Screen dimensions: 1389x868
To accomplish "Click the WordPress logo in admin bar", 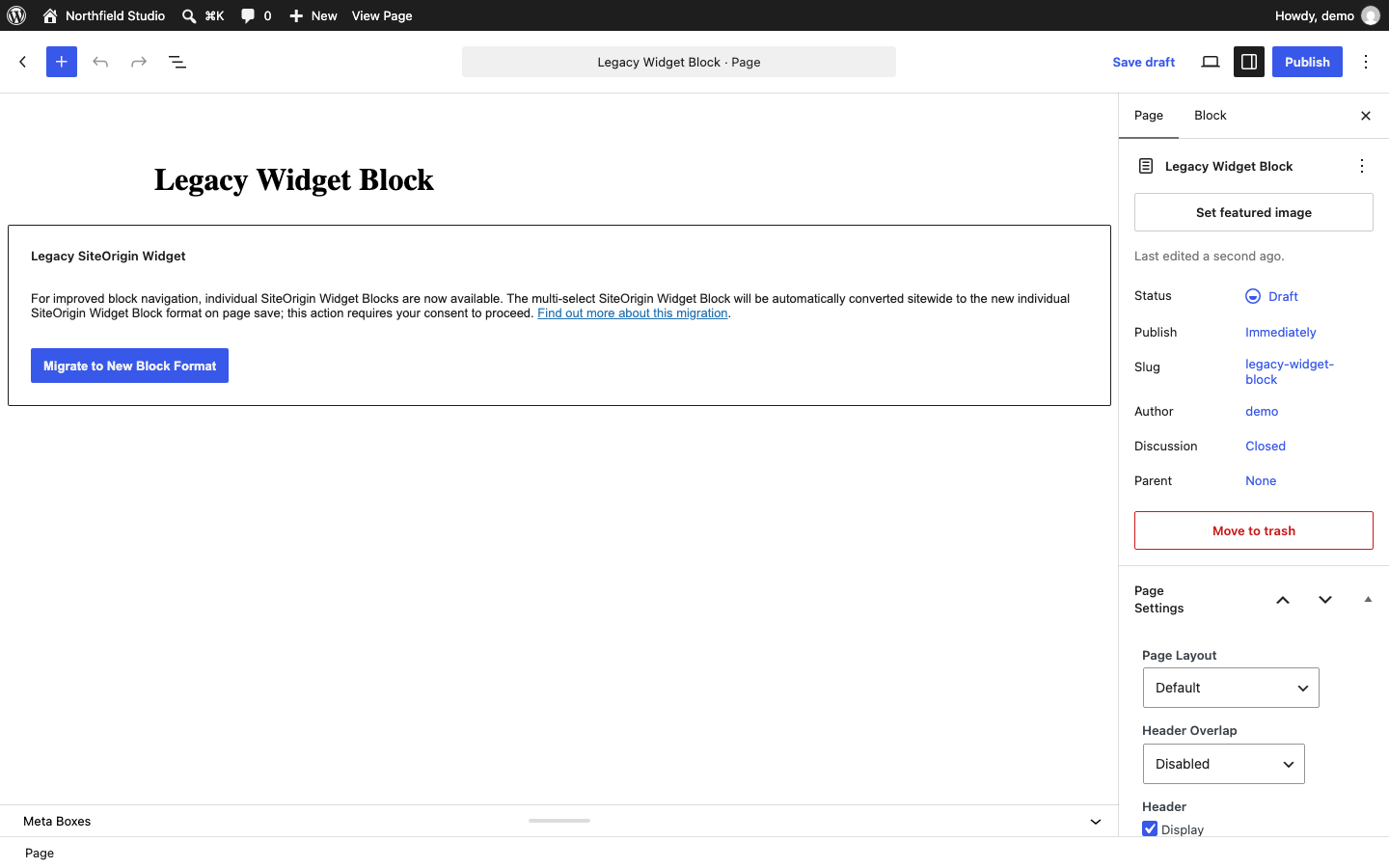I will click(16, 15).
